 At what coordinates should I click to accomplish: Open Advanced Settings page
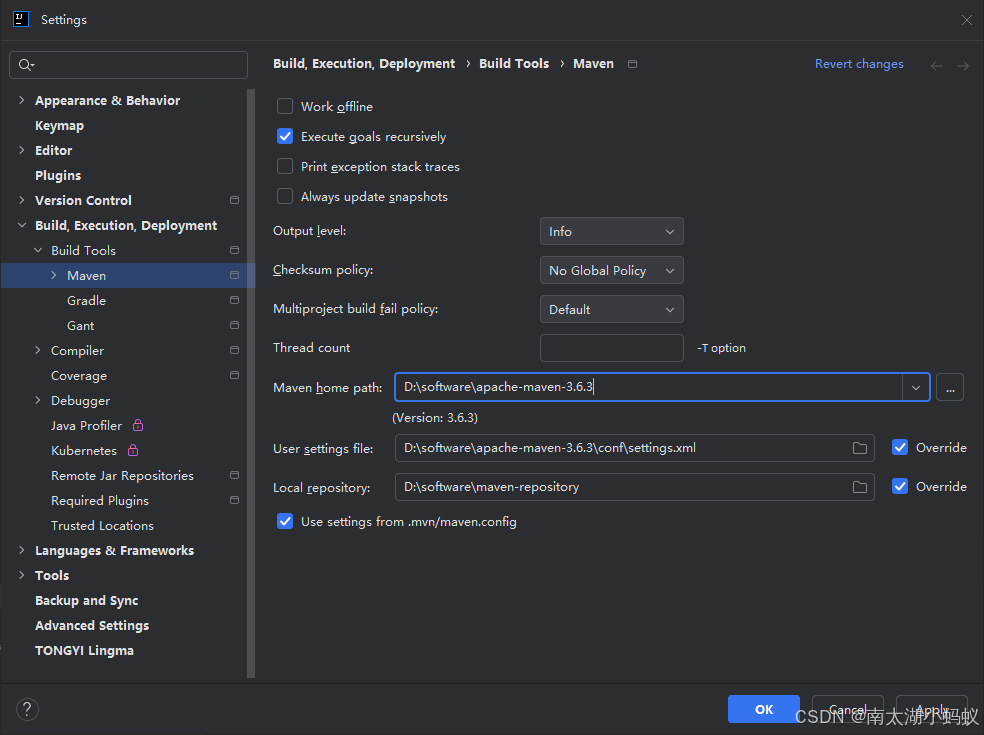coord(92,626)
